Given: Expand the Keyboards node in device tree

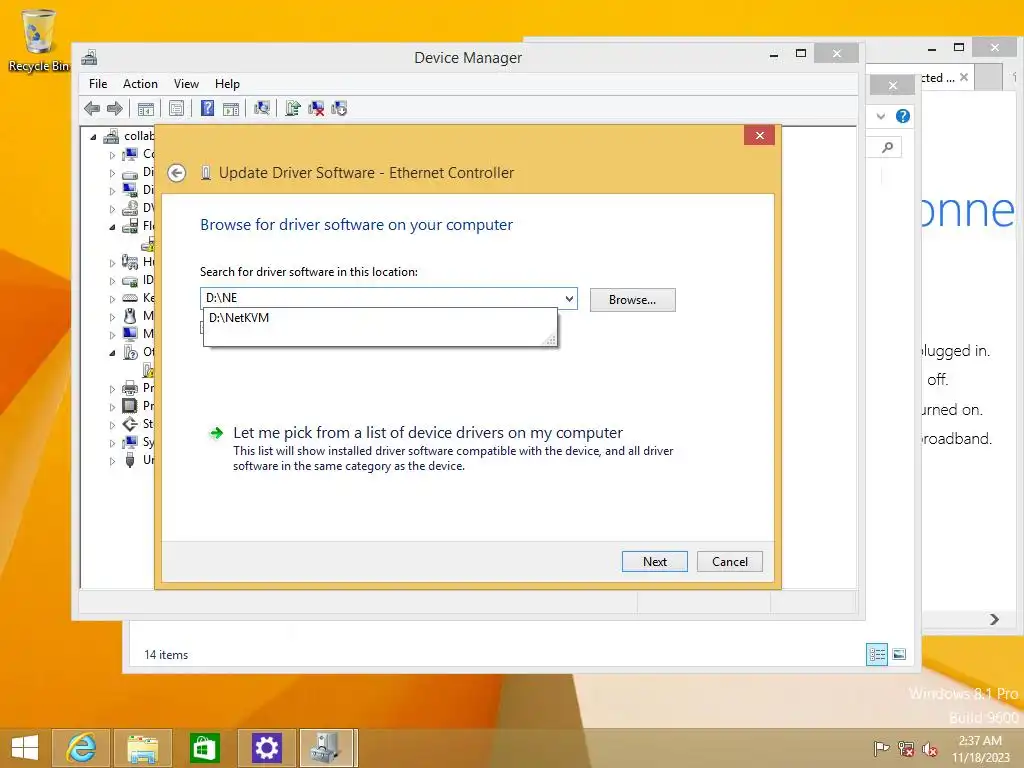Looking at the screenshot, I should coord(112,299).
